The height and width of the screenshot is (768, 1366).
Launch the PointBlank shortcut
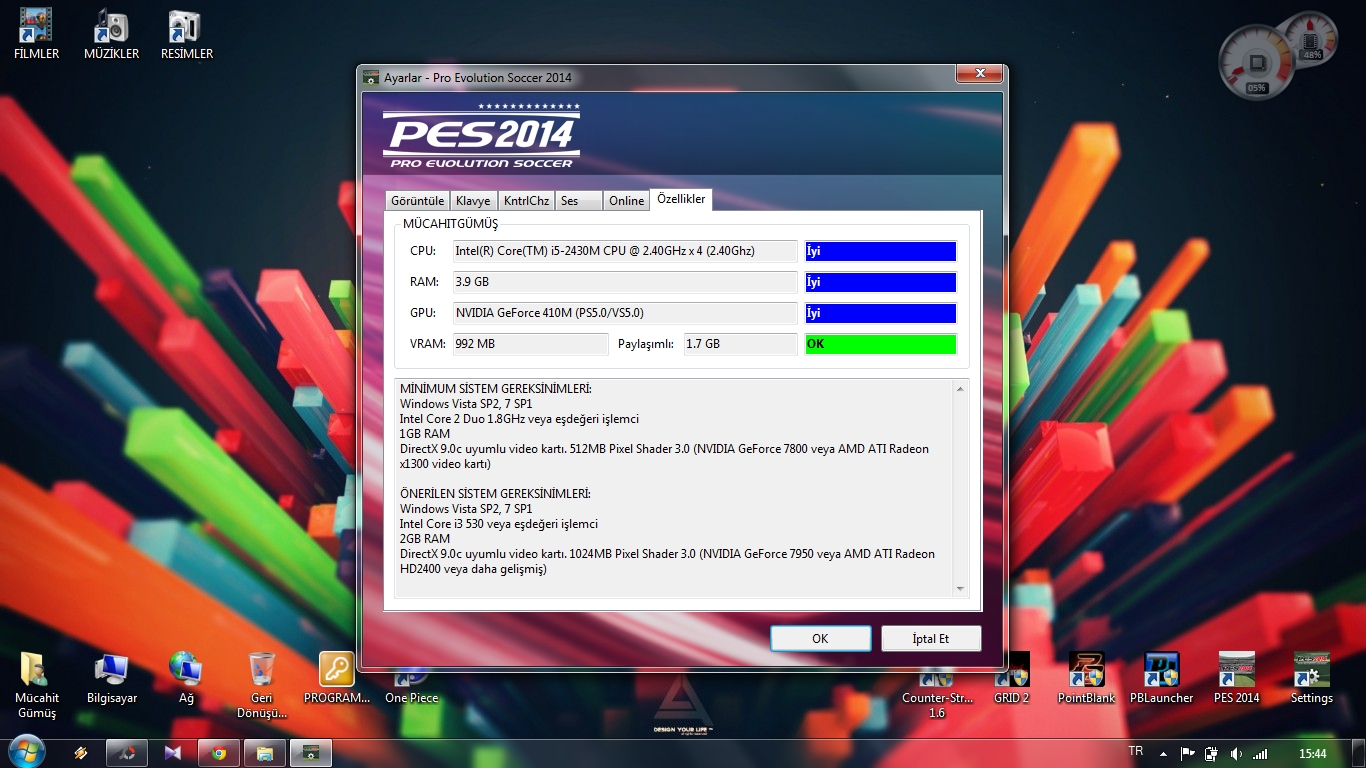pyautogui.click(x=1086, y=678)
